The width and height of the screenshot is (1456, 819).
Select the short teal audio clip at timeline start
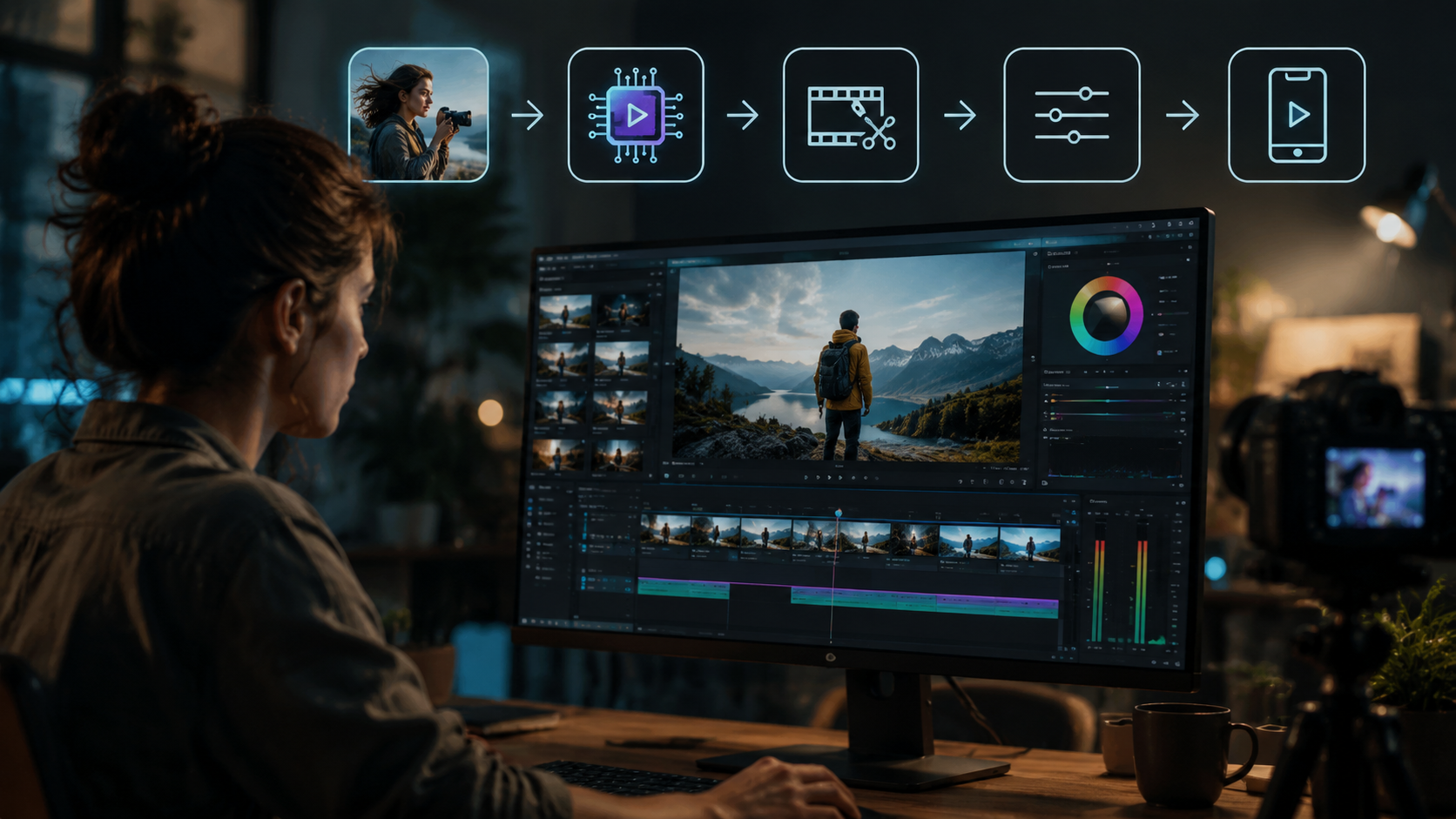pos(683,589)
